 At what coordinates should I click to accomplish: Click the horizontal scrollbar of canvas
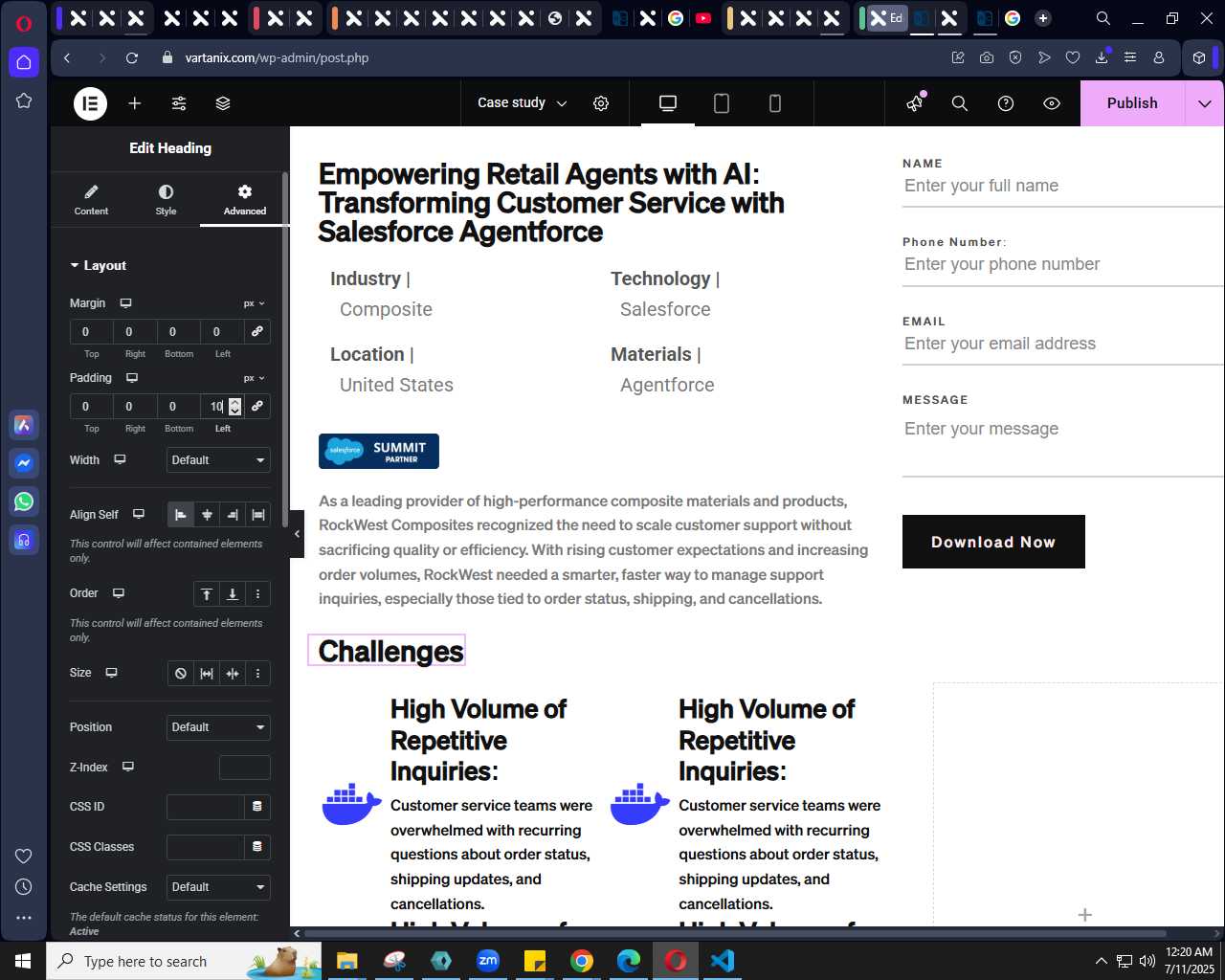735,933
